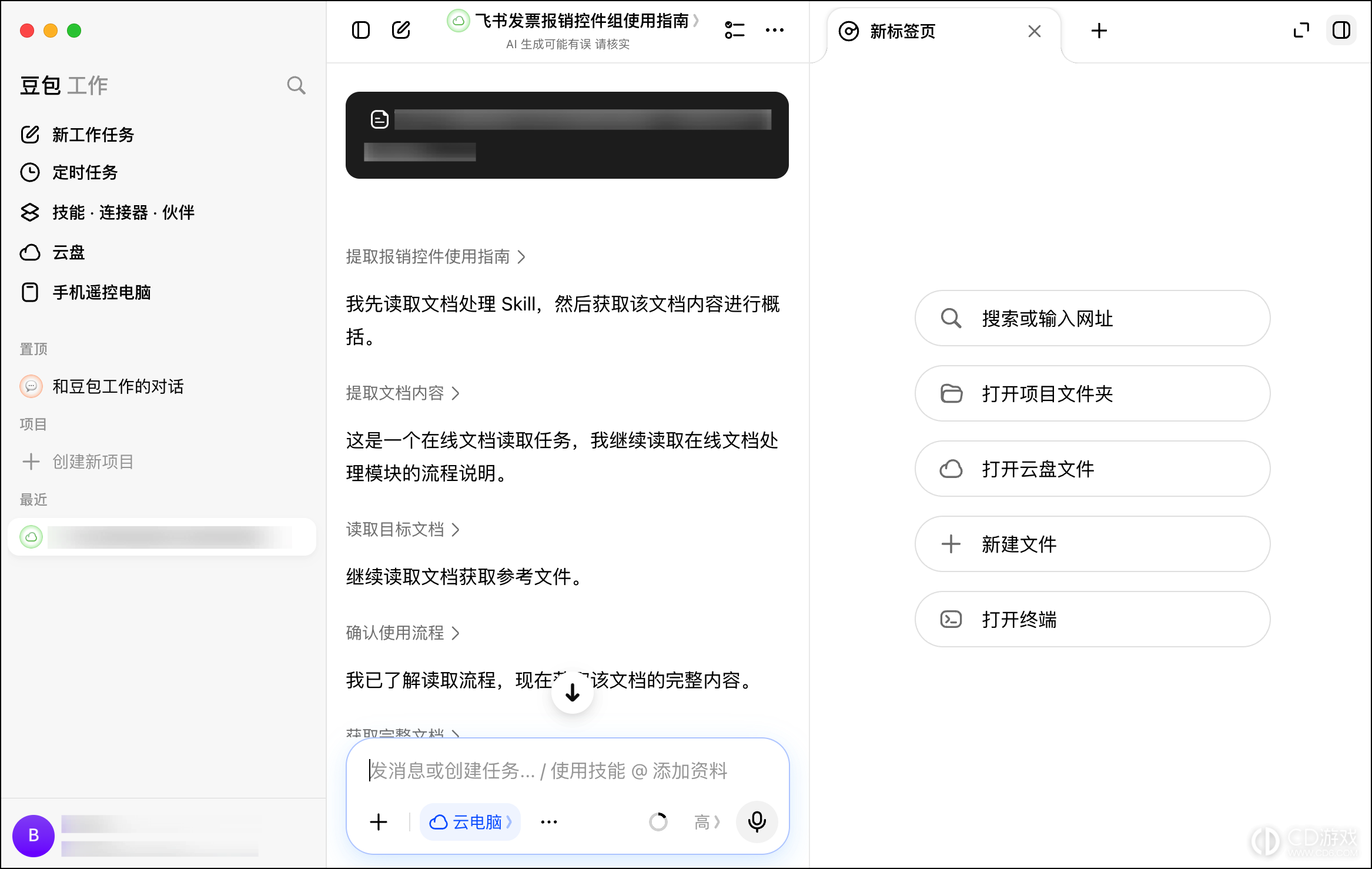Open the 云电脑 mode selector
Viewport: 1372px width, 869px height.
click(x=470, y=822)
